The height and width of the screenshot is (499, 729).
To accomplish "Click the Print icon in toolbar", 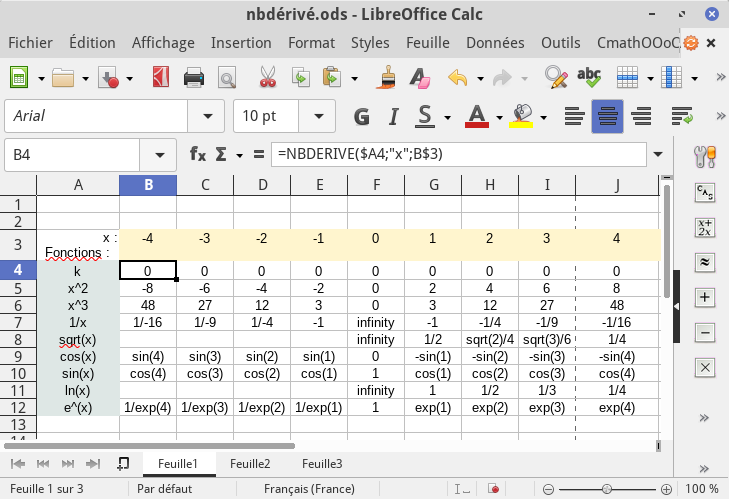I will 194,78.
